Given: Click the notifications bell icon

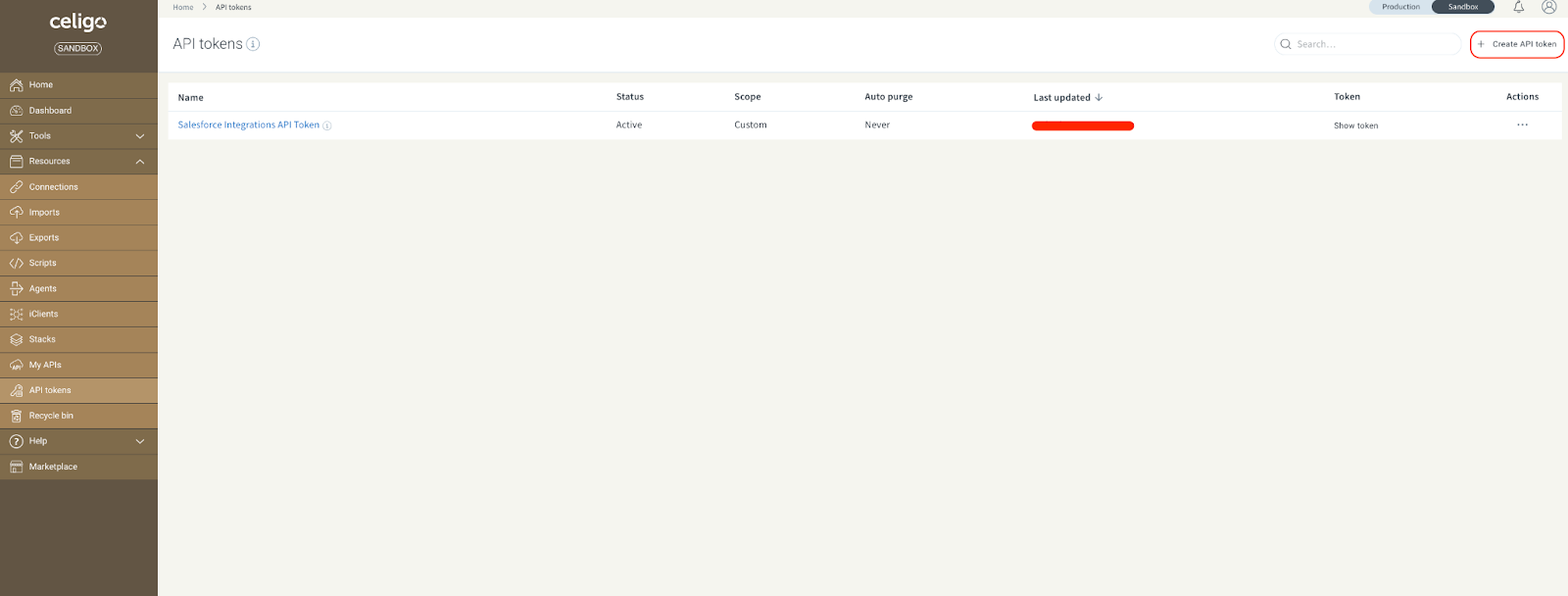Looking at the screenshot, I should (x=1519, y=7).
